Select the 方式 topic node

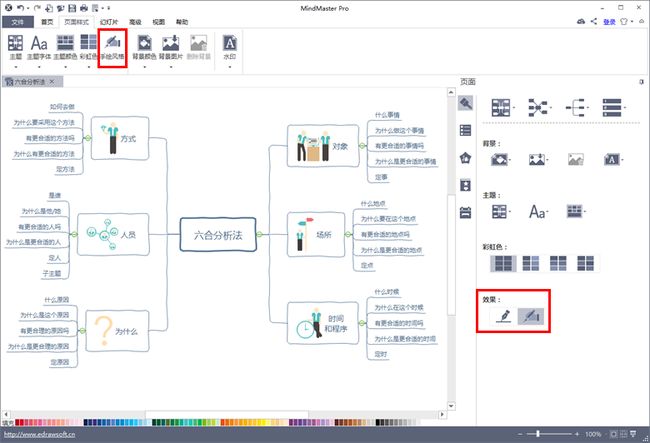click(120, 138)
